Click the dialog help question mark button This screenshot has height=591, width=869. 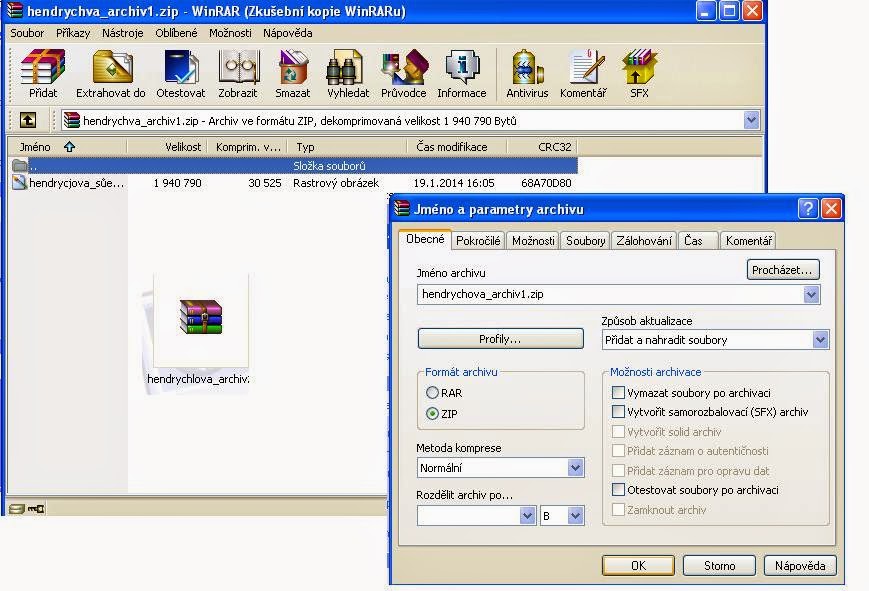(x=807, y=208)
